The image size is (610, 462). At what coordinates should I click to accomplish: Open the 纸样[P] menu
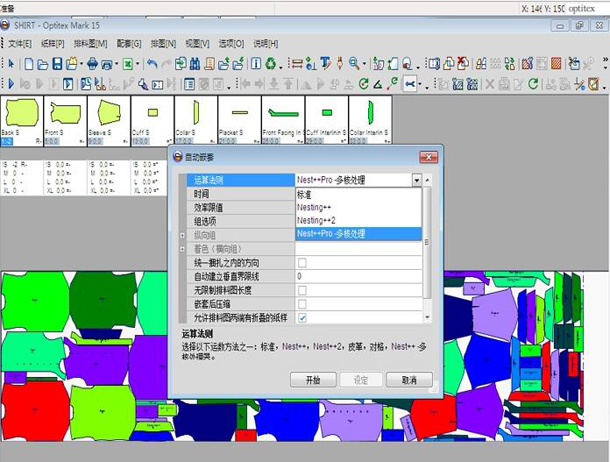pyautogui.click(x=52, y=44)
